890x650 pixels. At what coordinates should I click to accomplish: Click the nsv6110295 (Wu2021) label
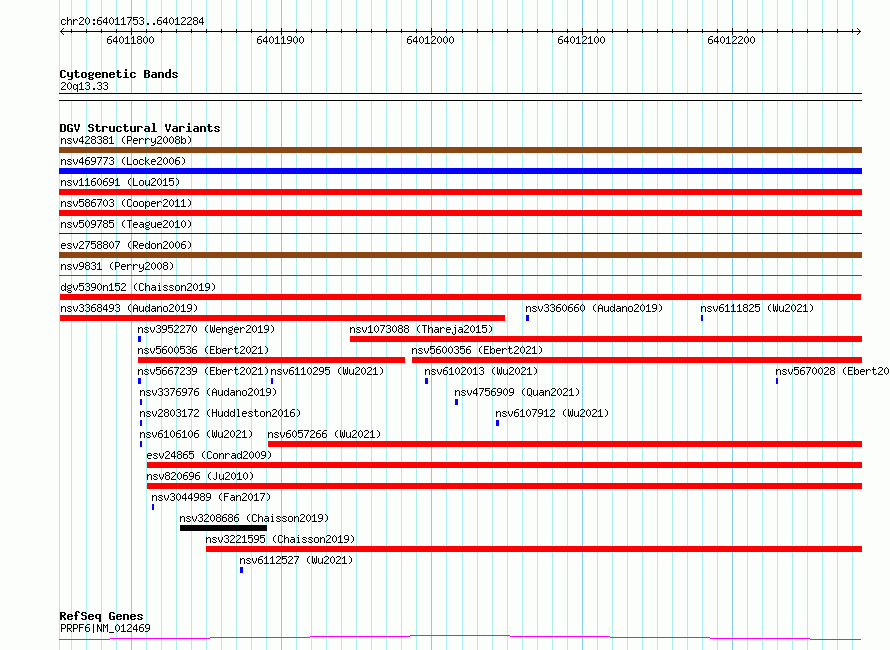tap(327, 371)
